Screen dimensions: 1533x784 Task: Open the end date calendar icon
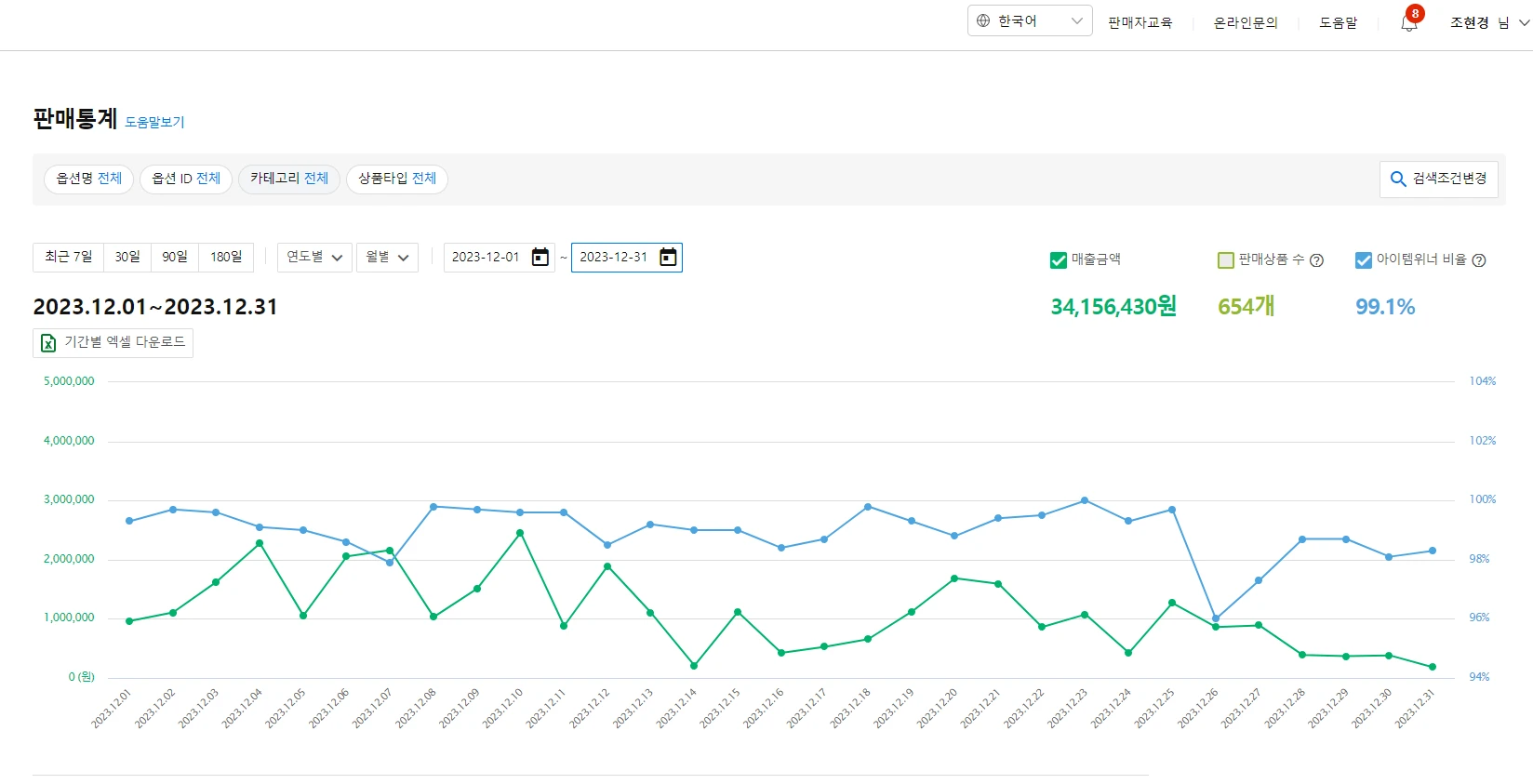tap(668, 258)
